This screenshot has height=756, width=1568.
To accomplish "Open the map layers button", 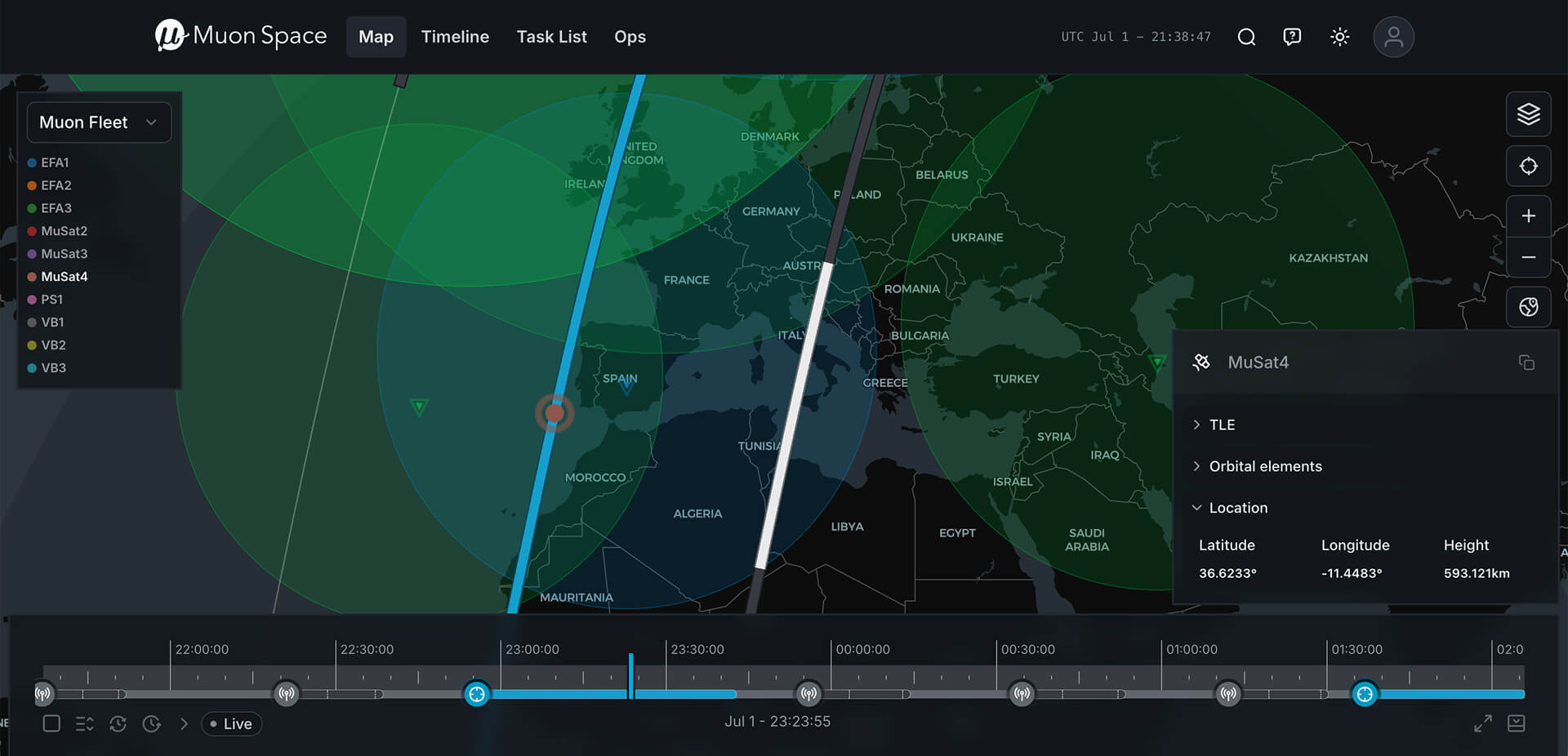I will point(1529,114).
